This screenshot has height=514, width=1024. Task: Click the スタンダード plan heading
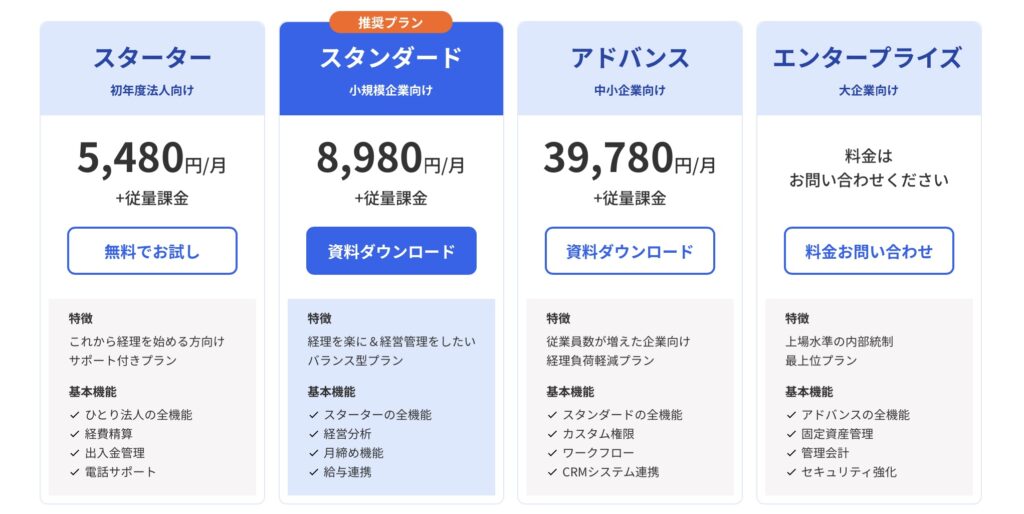(391, 58)
